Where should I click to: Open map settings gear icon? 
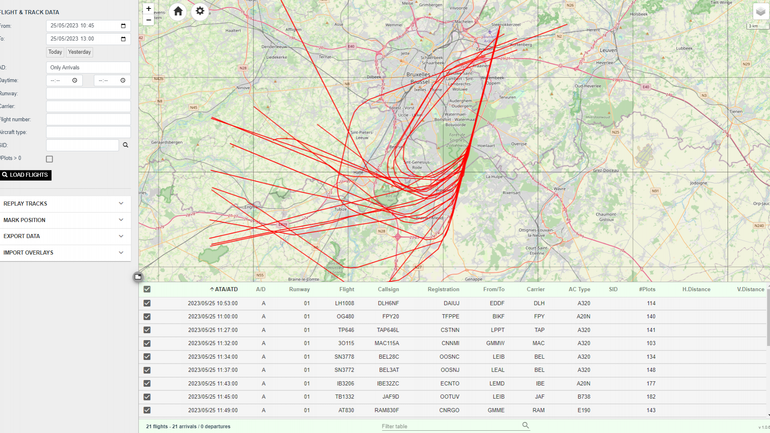pyautogui.click(x=200, y=11)
